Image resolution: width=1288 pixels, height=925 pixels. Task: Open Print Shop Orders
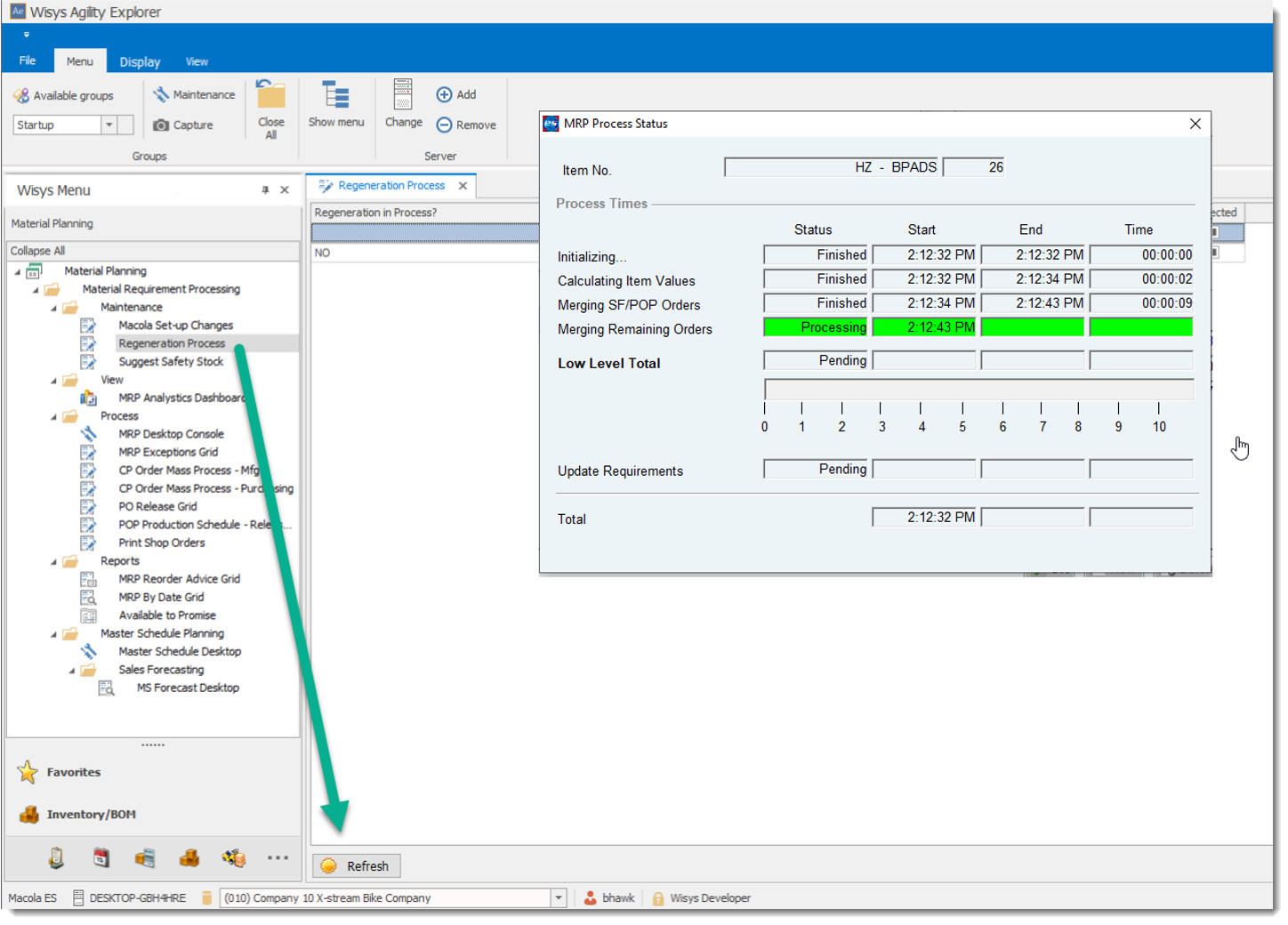point(162,543)
